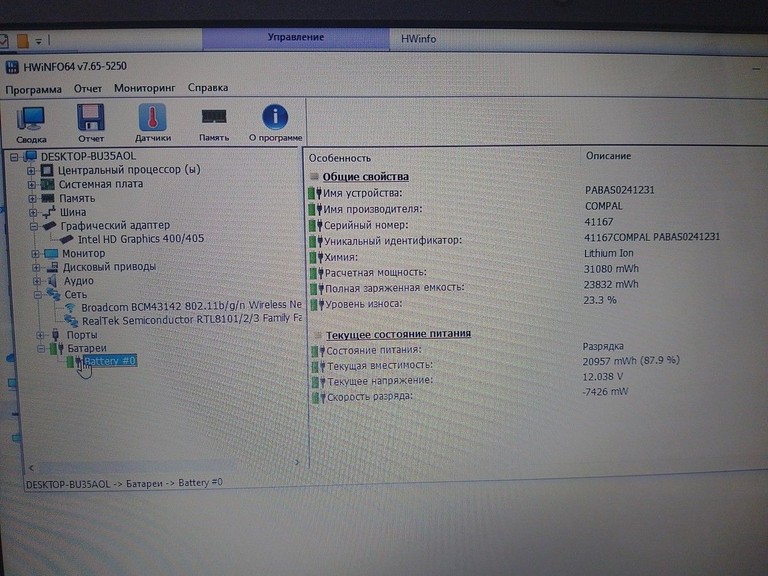
Task: Expand the Аудио tree node
Action: (37, 281)
